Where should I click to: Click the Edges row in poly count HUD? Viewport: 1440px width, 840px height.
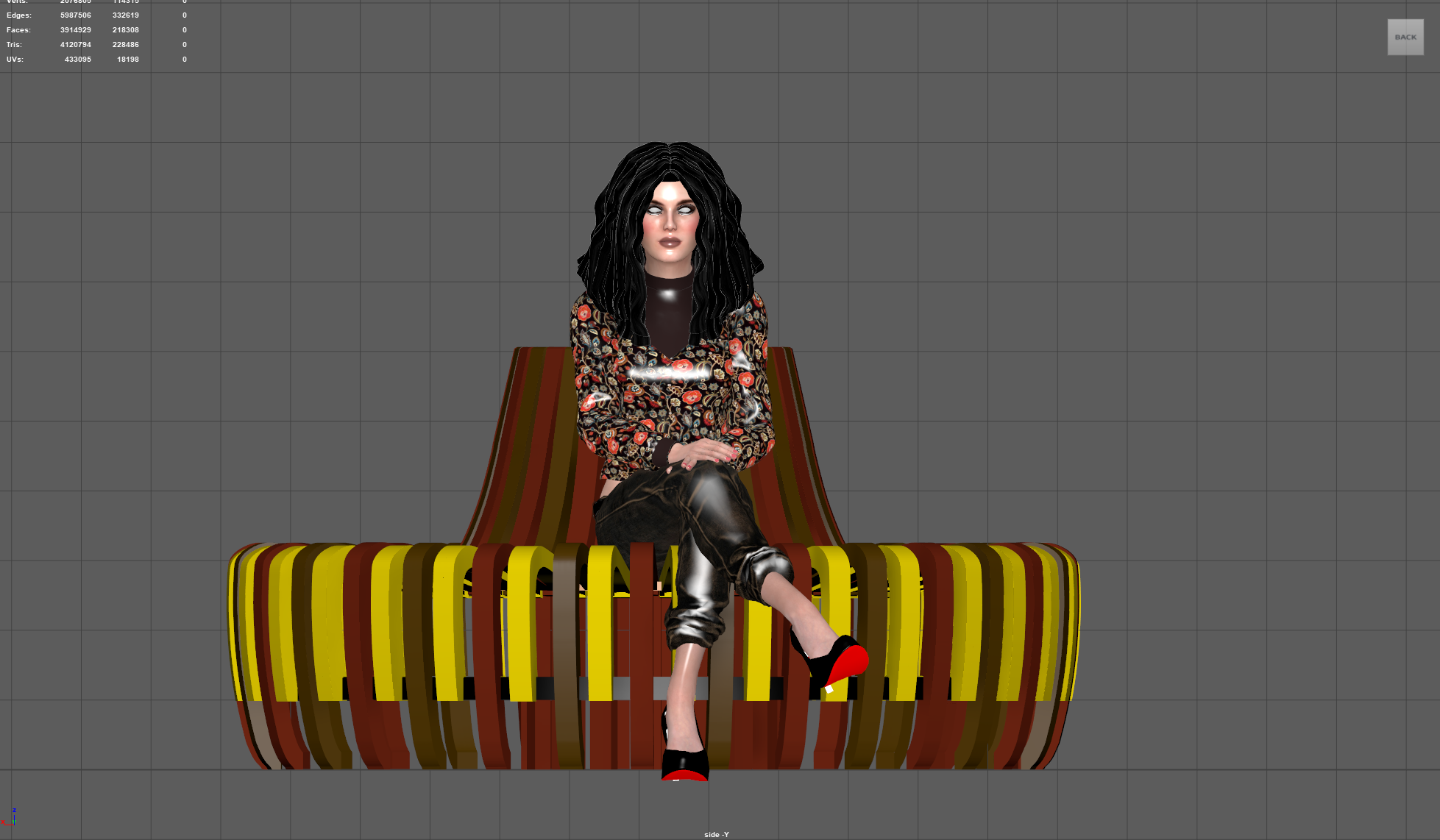[x=19, y=15]
